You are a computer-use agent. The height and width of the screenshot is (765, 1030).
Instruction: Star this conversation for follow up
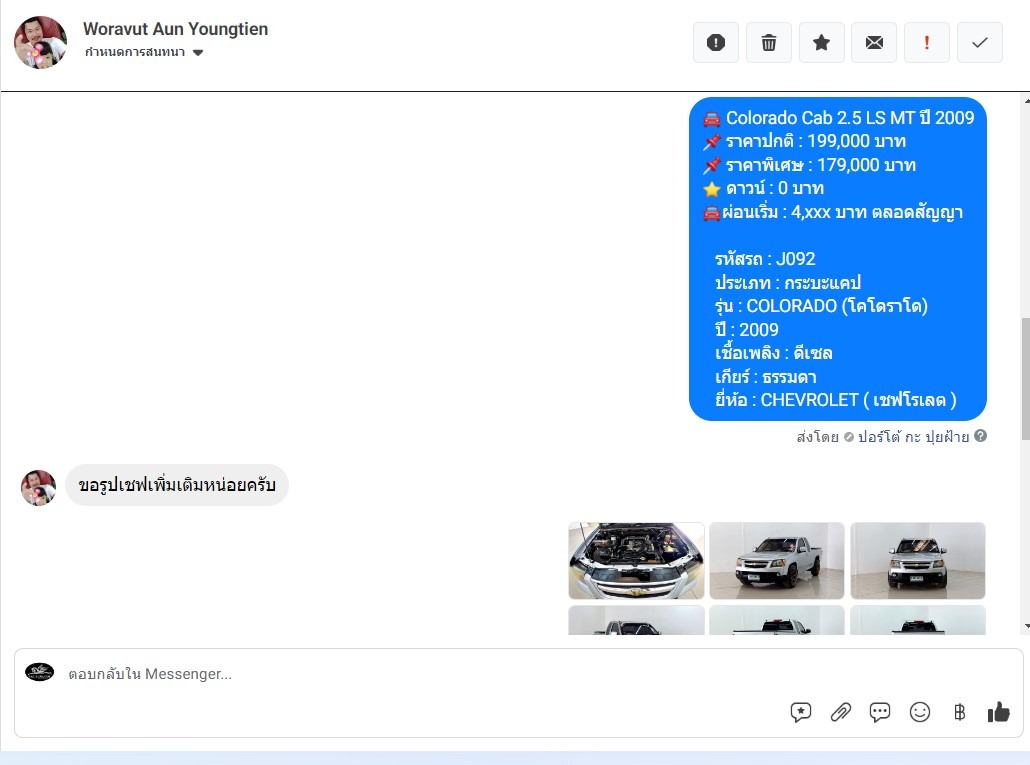click(x=821, y=43)
